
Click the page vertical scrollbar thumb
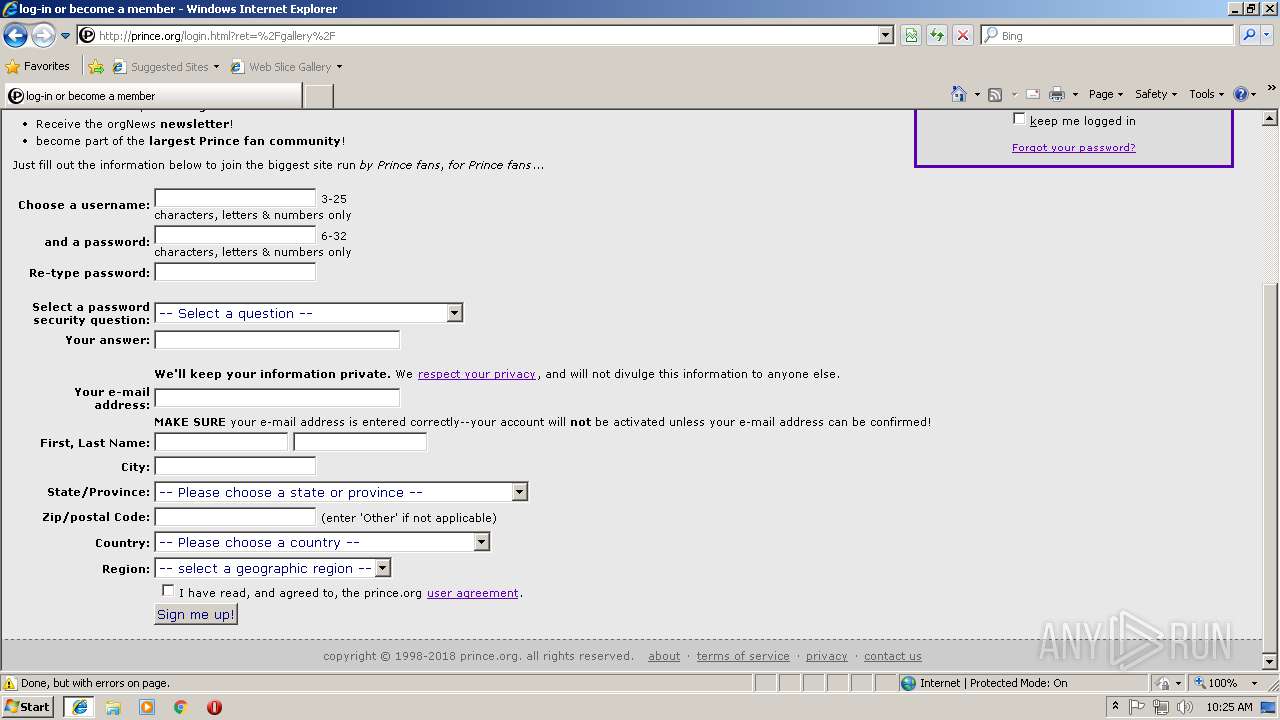1270,467
